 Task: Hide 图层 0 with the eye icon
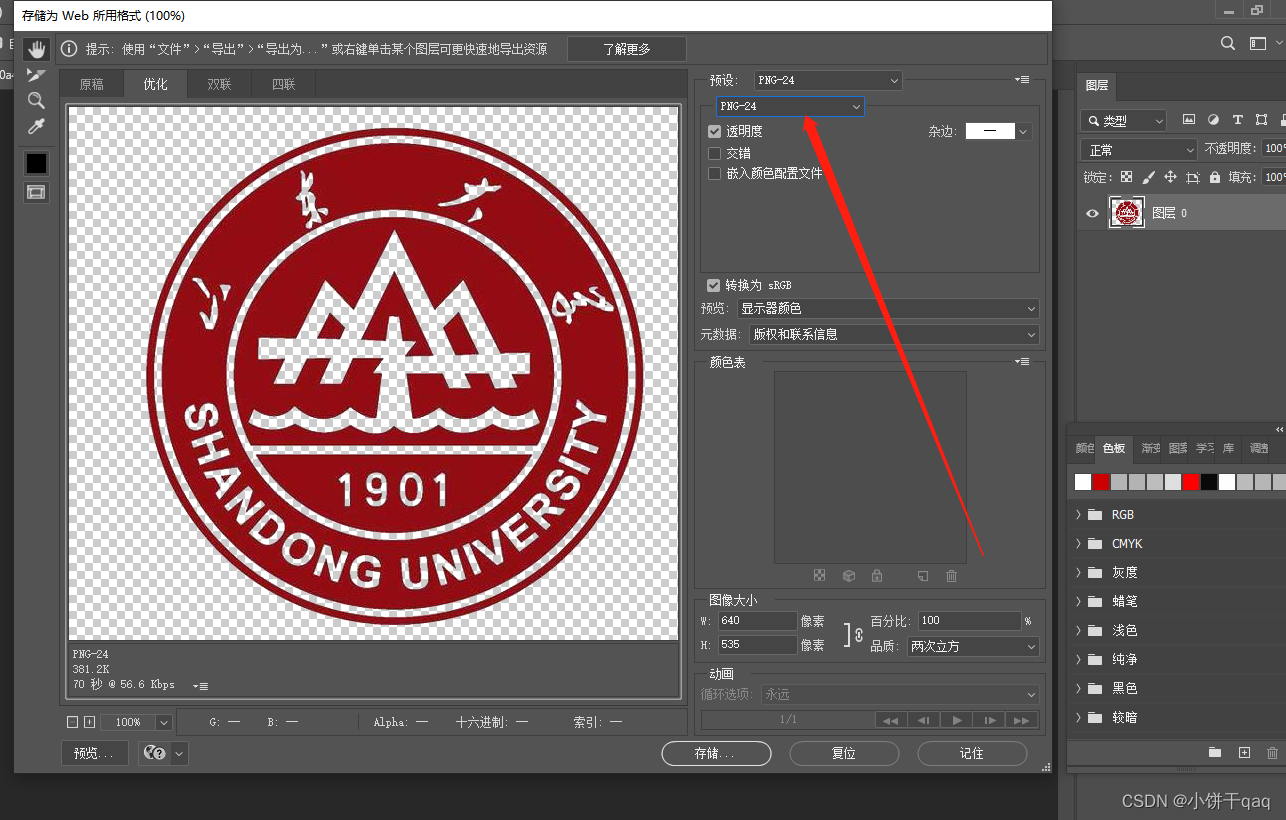[1092, 213]
